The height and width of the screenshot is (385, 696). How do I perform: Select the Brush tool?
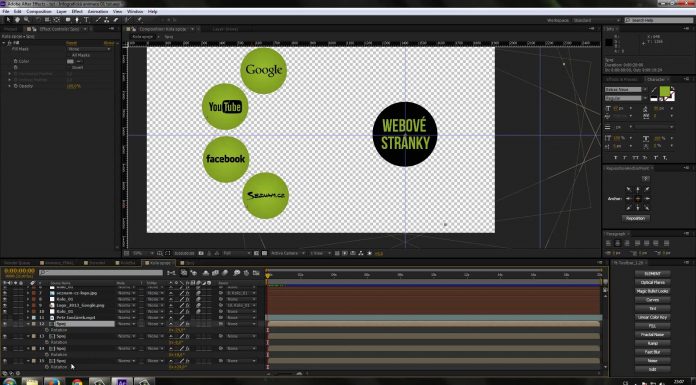point(98,20)
